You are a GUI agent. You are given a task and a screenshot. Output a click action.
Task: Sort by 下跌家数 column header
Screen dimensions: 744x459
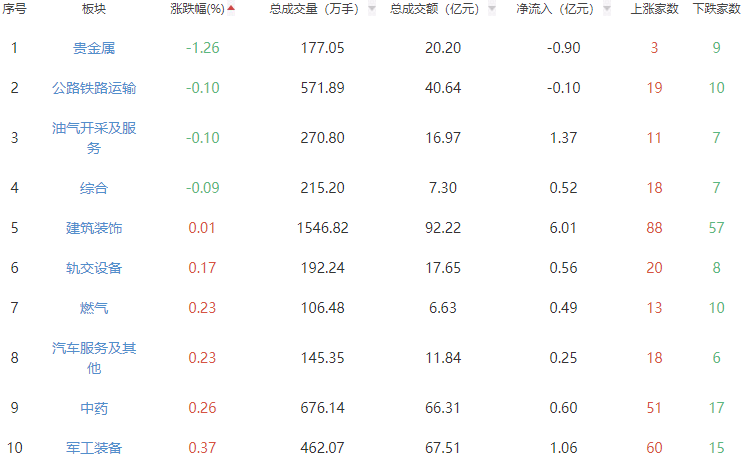point(716,9)
